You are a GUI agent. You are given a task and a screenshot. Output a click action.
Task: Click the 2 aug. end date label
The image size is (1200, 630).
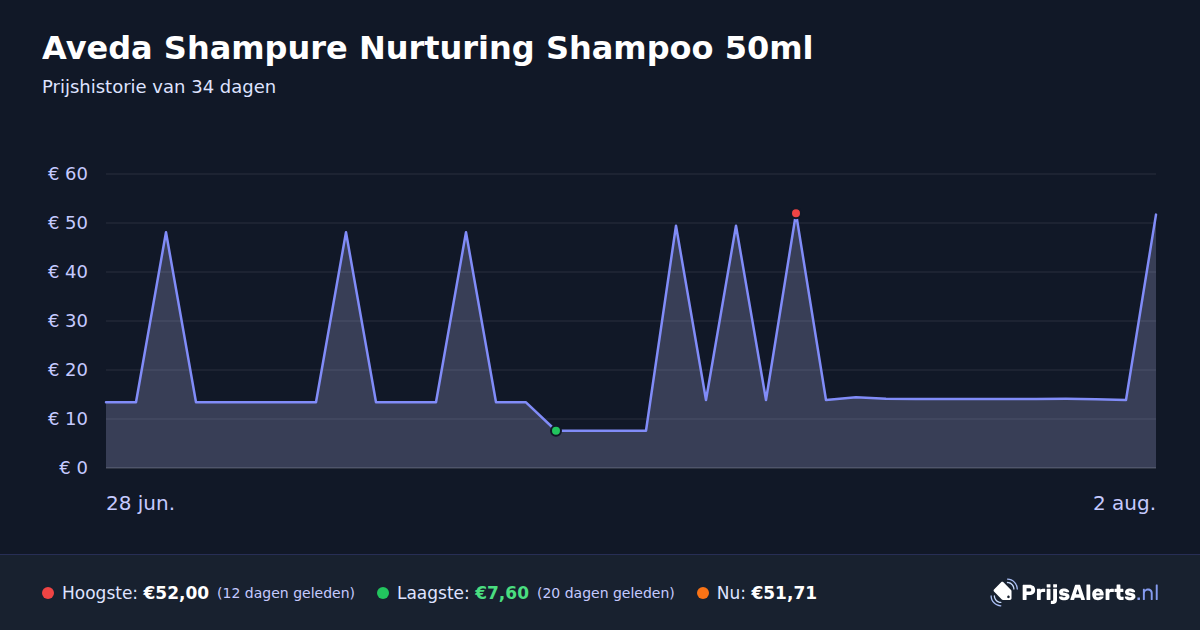point(1124,503)
